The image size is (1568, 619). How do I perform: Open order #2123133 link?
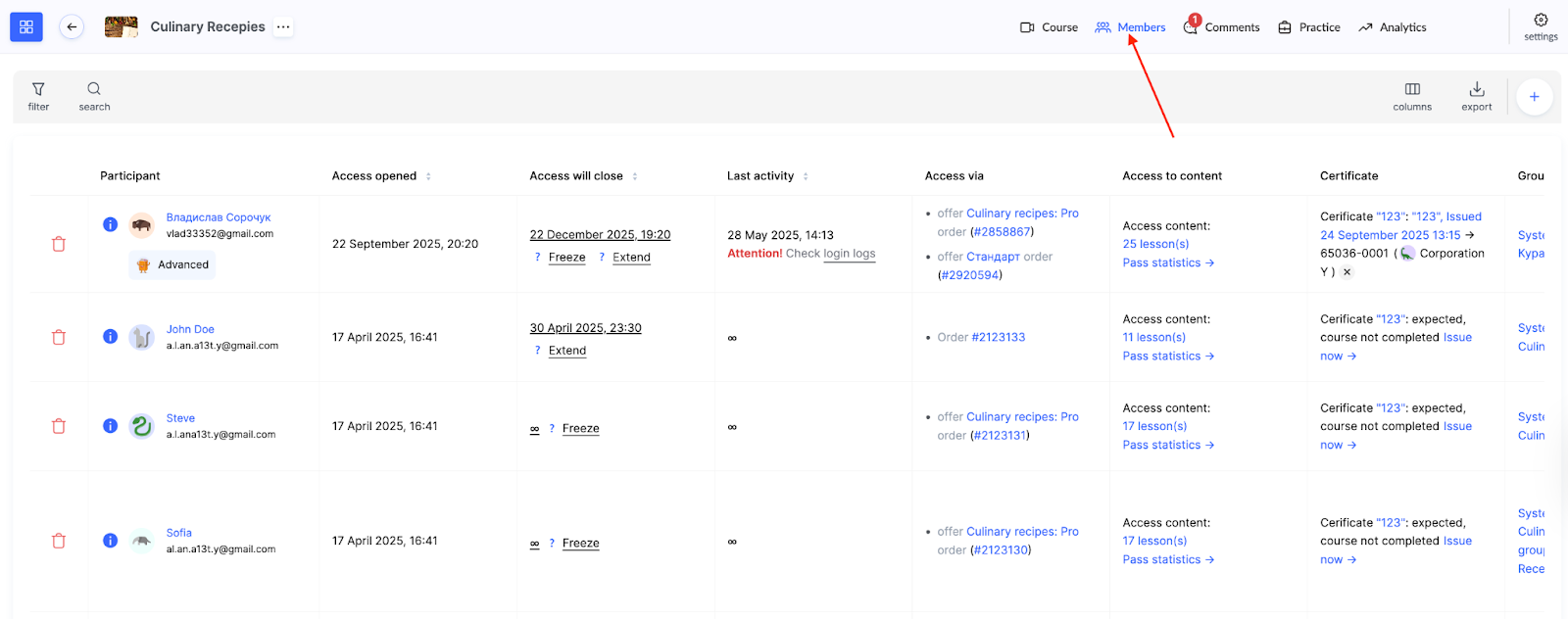click(998, 338)
